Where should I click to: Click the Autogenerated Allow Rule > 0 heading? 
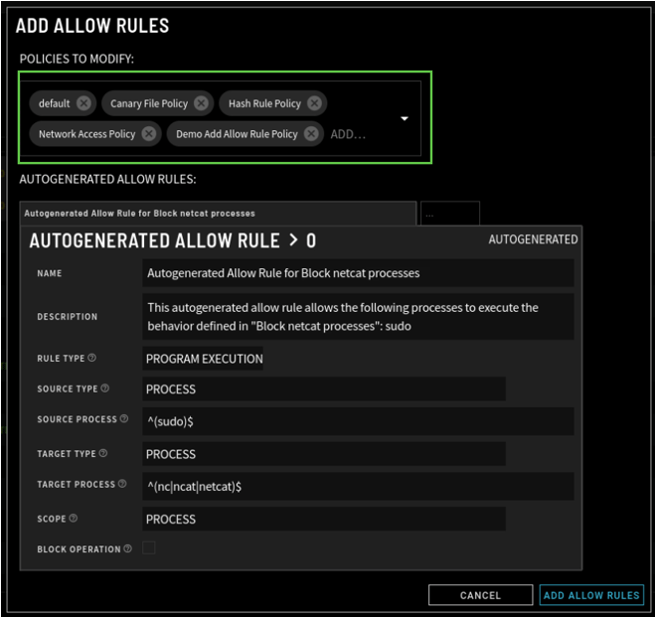point(173,241)
